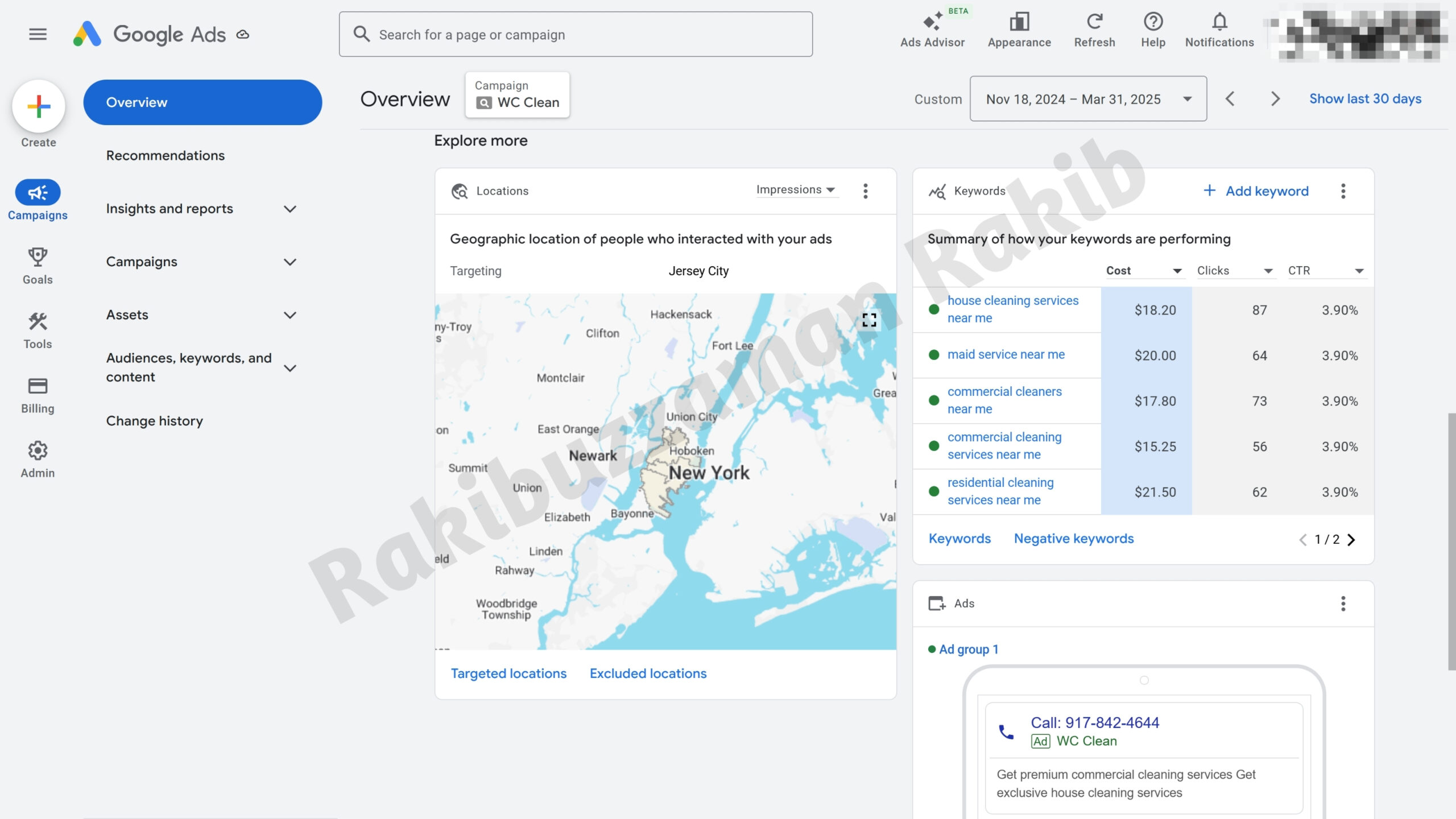Open Keywords card three-dot menu
The height and width of the screenshot is (819, 1456).
click(1343, 191)
